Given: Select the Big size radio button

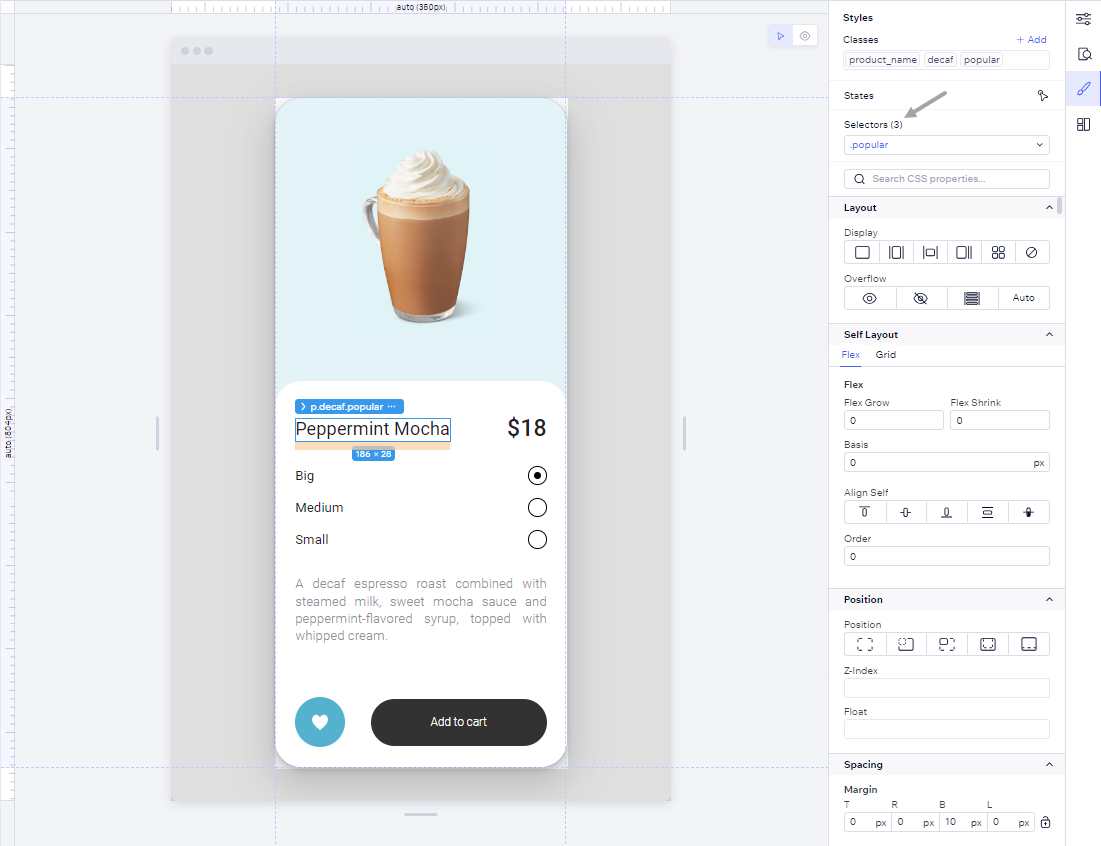Looking at the screenshot, I should [537, 476].
